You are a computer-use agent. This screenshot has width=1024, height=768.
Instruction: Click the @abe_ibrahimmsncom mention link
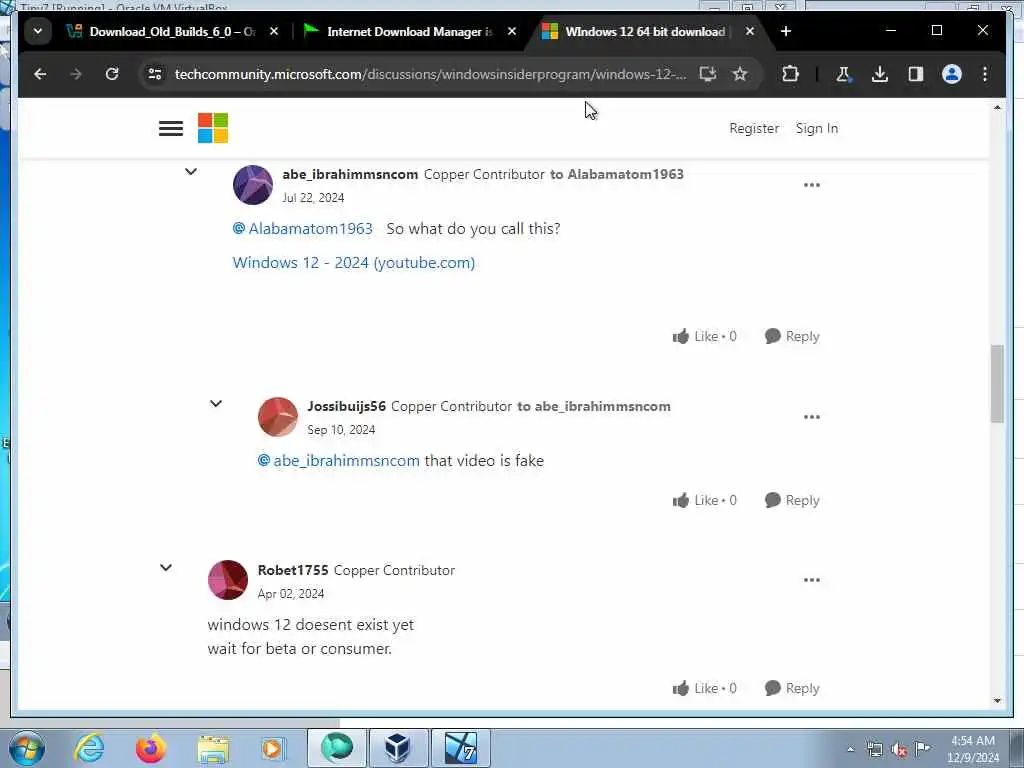[x=339, y=460]
